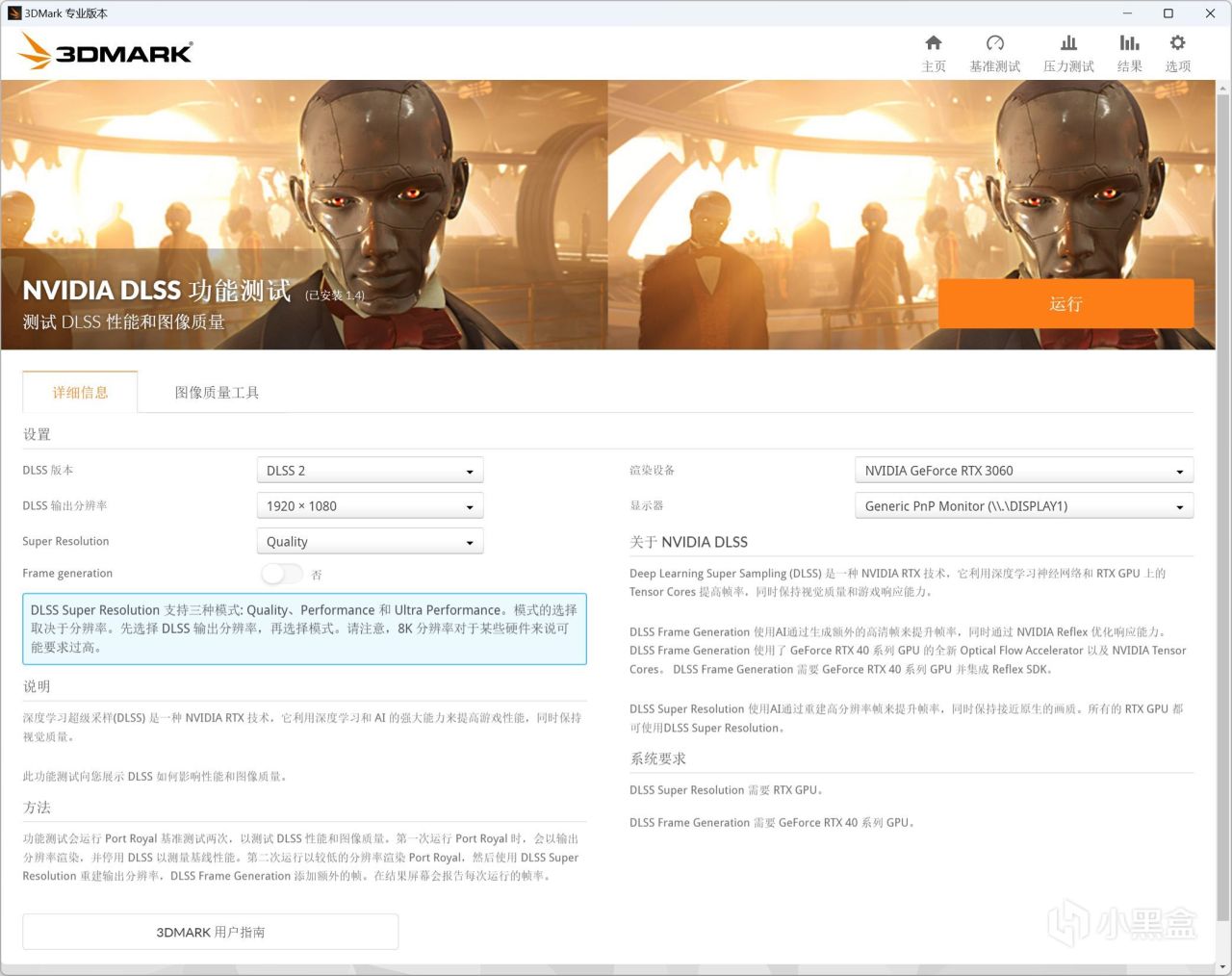This screenshot has height=976, width=1232.
Task: Click the vertical scrollbar thumb
Action: click(1223, 507)
